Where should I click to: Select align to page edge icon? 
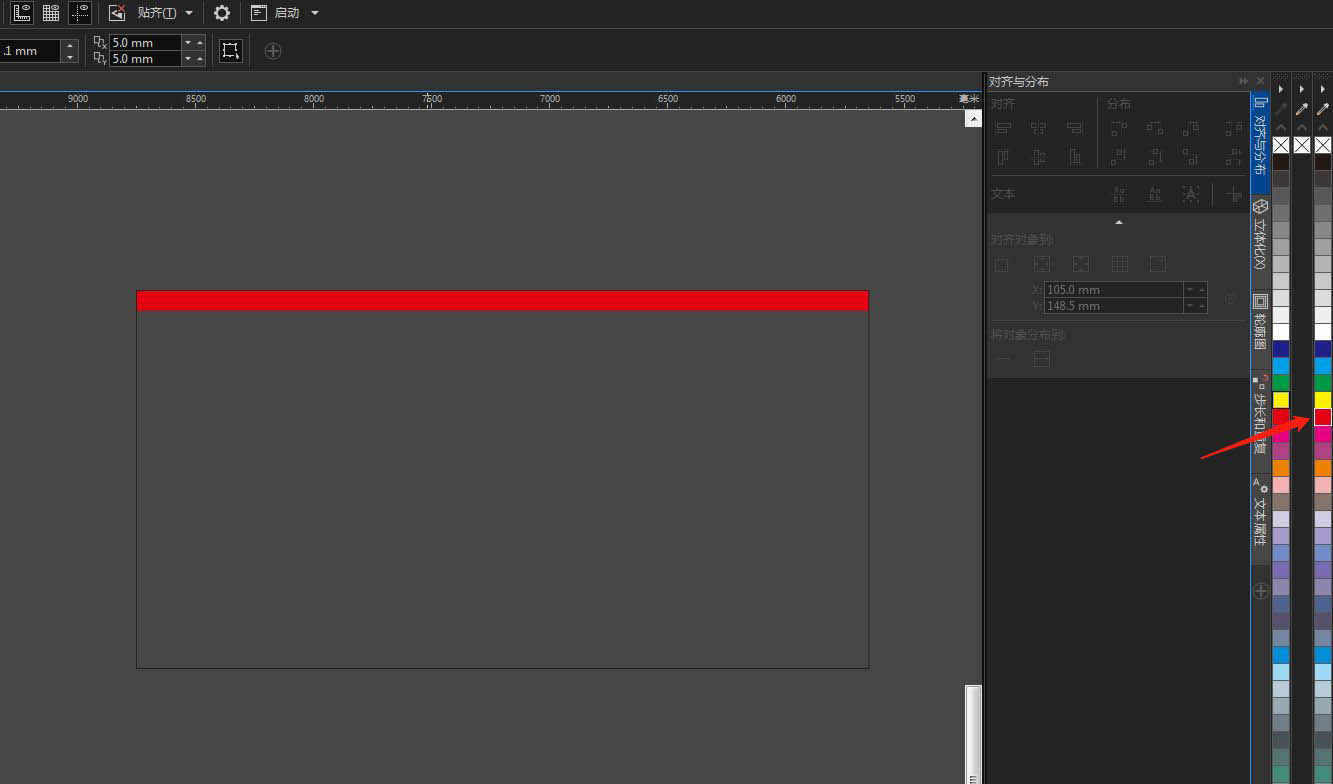coord(1042,264)
